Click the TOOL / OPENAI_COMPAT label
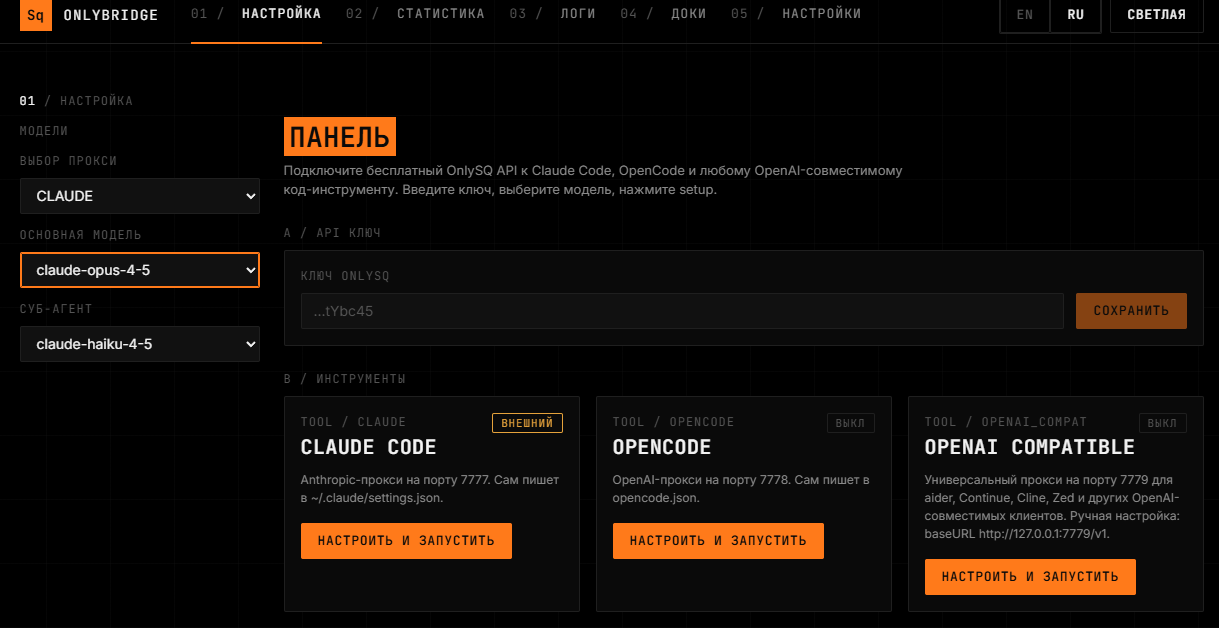The height and width of the screenshot is (628, 1219). click(x=1006, y=422)
